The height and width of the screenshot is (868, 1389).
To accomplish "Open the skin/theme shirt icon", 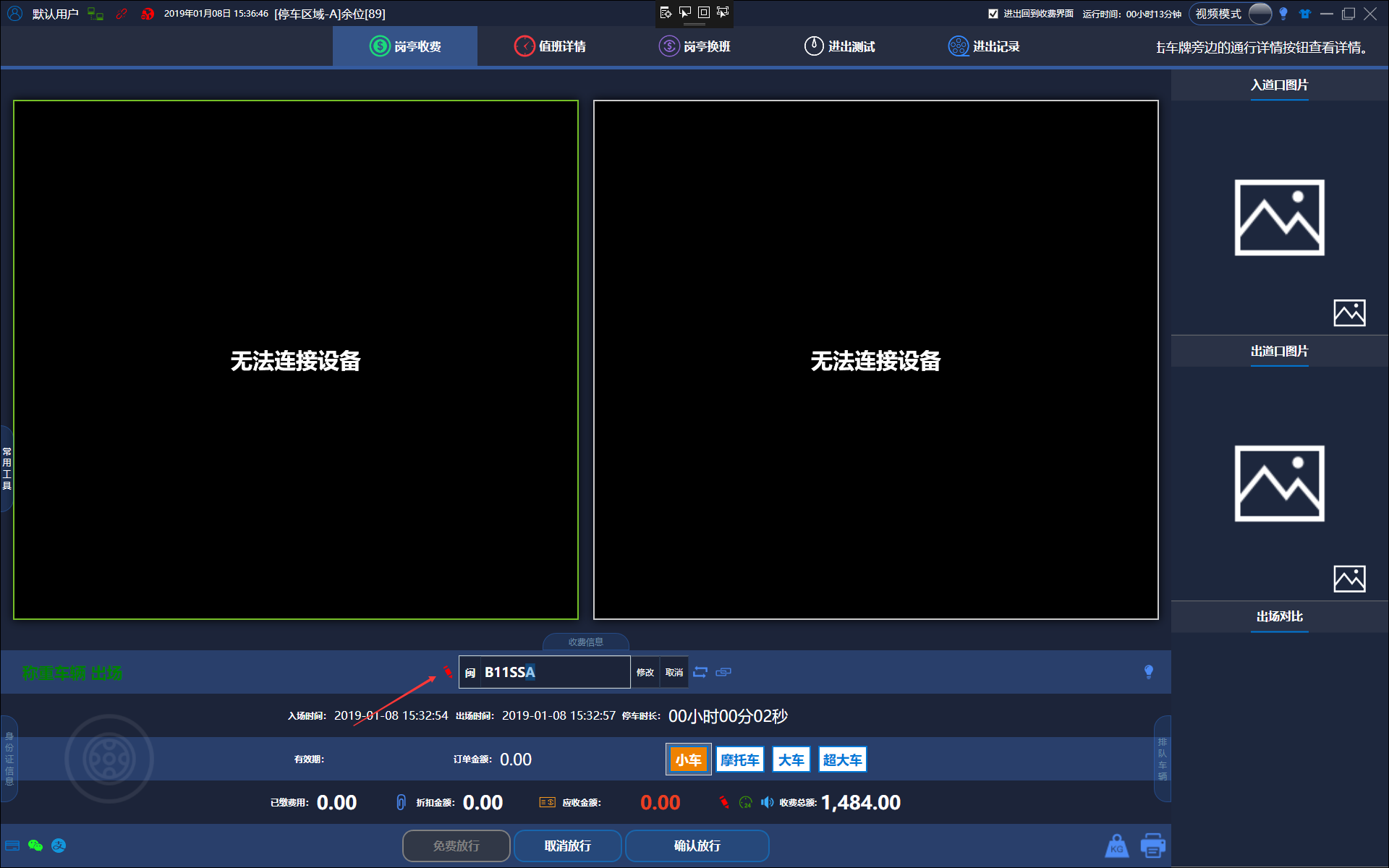I will point(1305,14).
